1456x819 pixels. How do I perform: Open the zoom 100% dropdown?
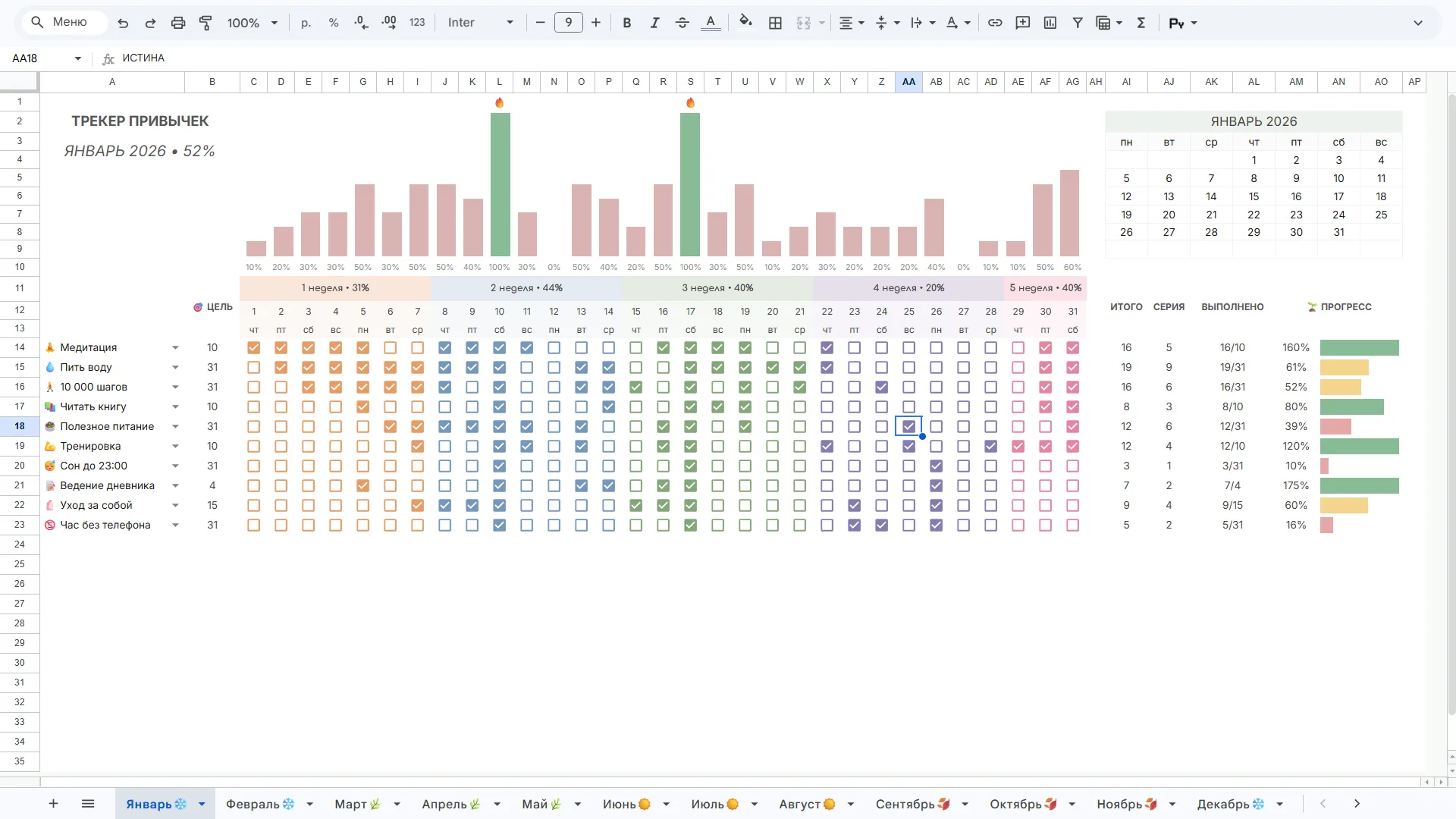point(253,23)
